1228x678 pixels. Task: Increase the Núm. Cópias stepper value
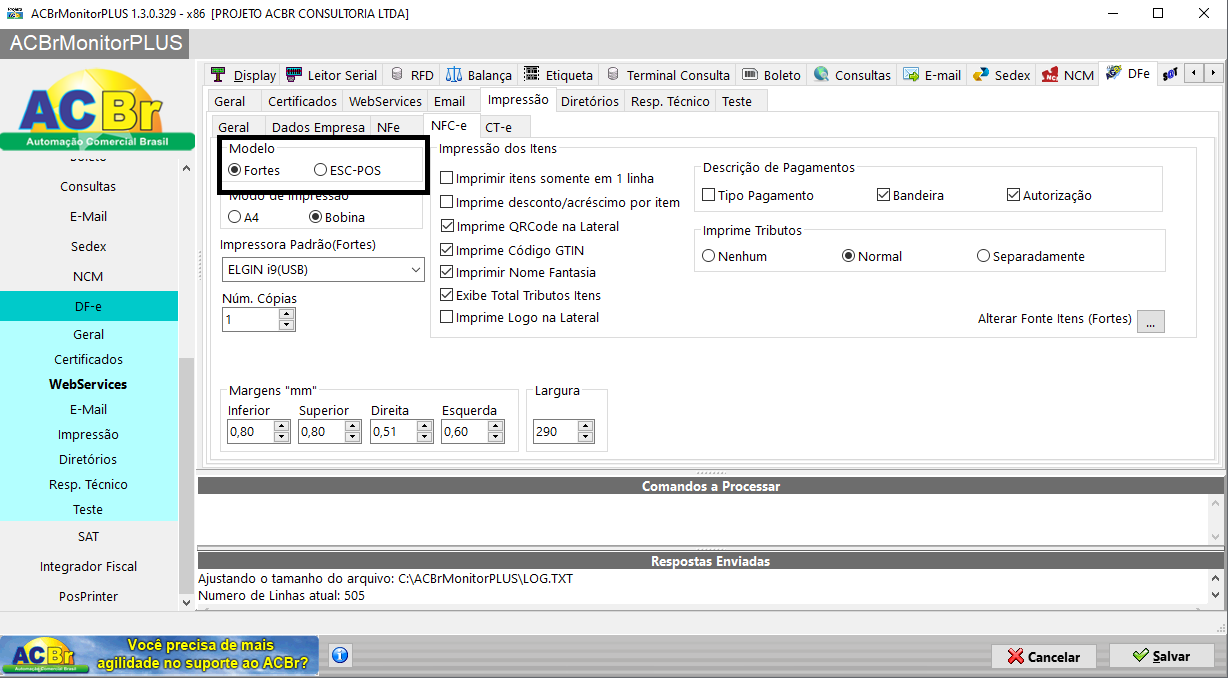coord(287,314)
